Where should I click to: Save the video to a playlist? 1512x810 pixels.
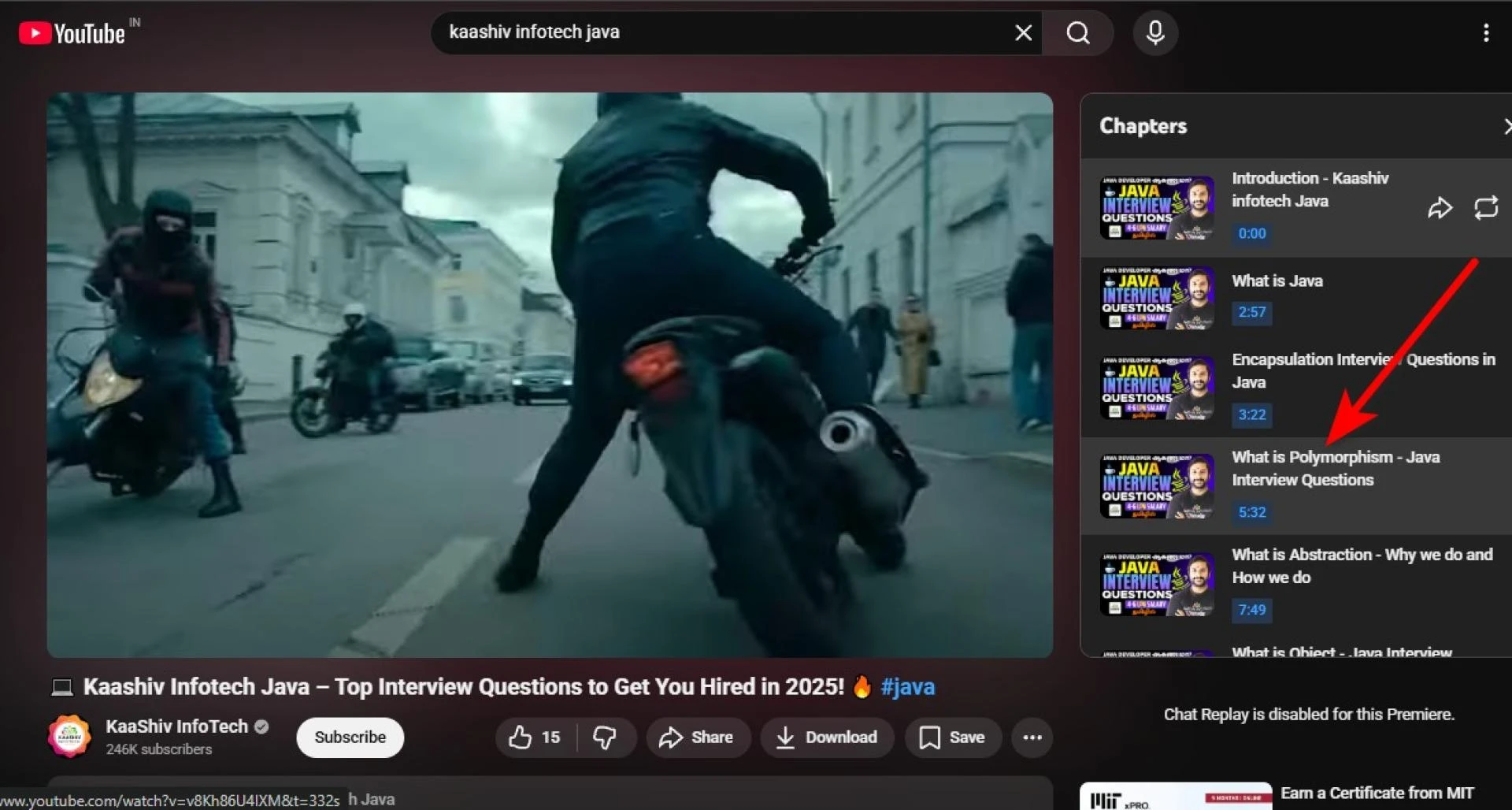coord(953,738)
